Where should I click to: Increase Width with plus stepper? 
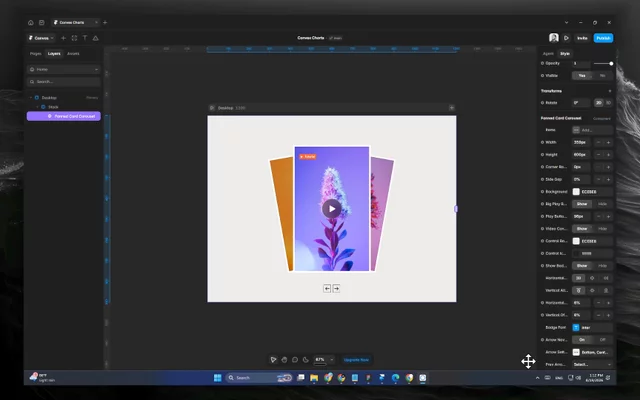608,142
